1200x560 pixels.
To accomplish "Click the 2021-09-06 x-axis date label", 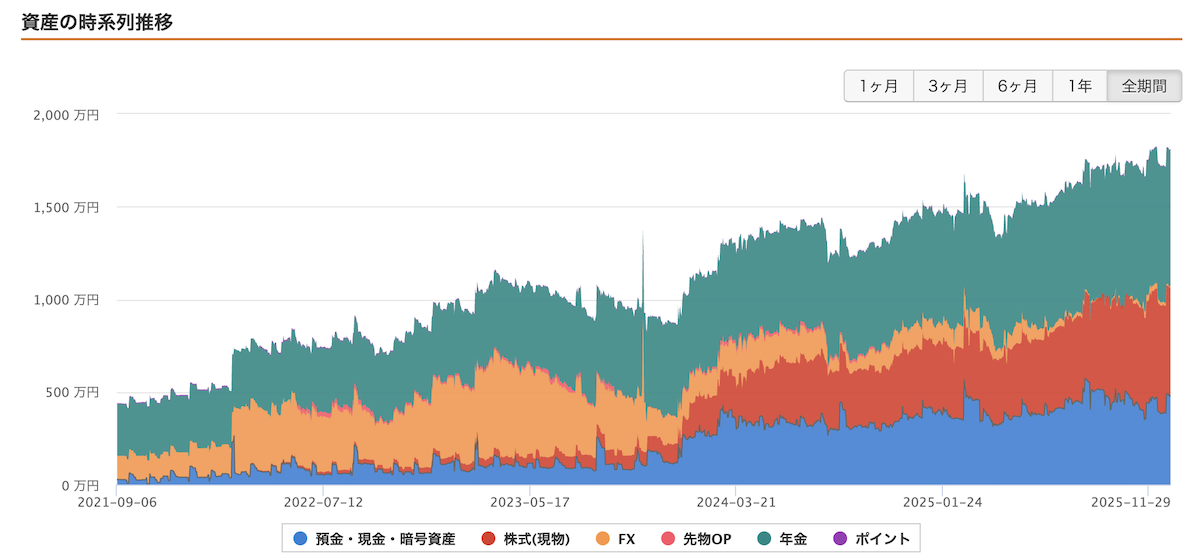I will [117, 502].
